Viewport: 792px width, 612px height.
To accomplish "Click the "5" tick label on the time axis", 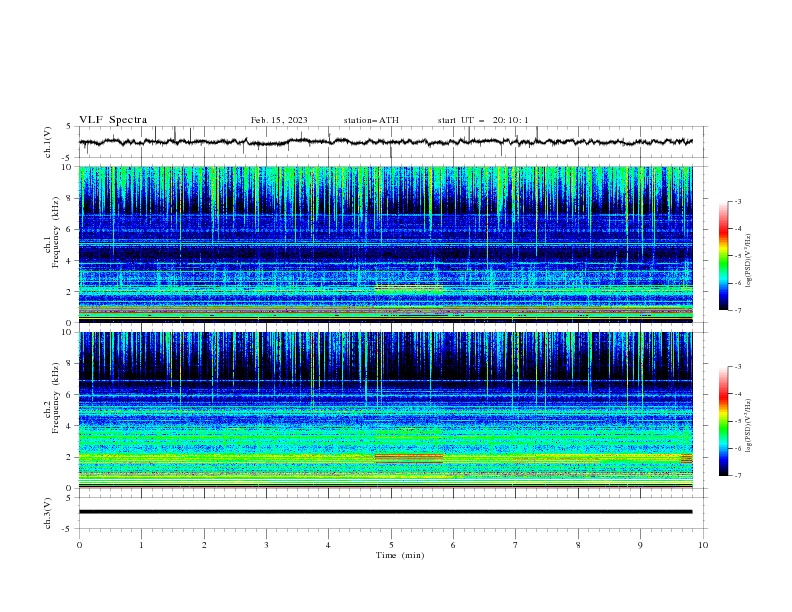I will tap(391, 545).
